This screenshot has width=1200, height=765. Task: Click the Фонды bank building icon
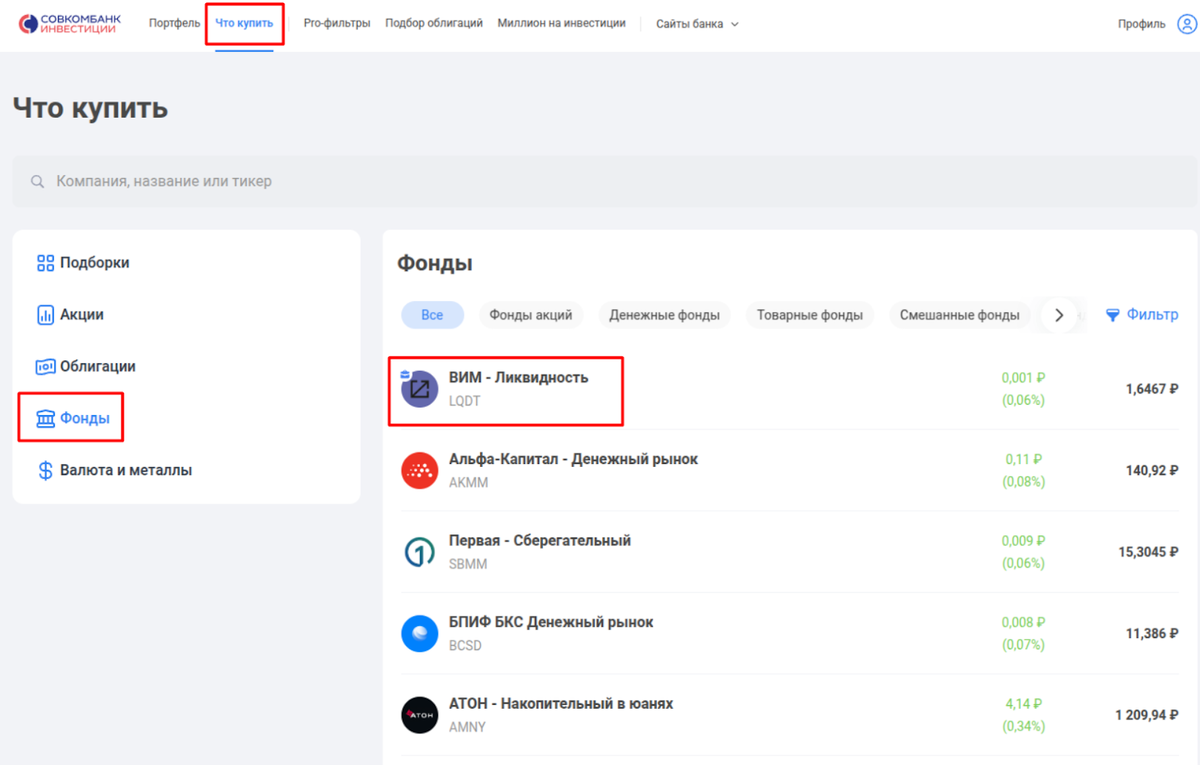pyautogui.click(x=46, y=418)
